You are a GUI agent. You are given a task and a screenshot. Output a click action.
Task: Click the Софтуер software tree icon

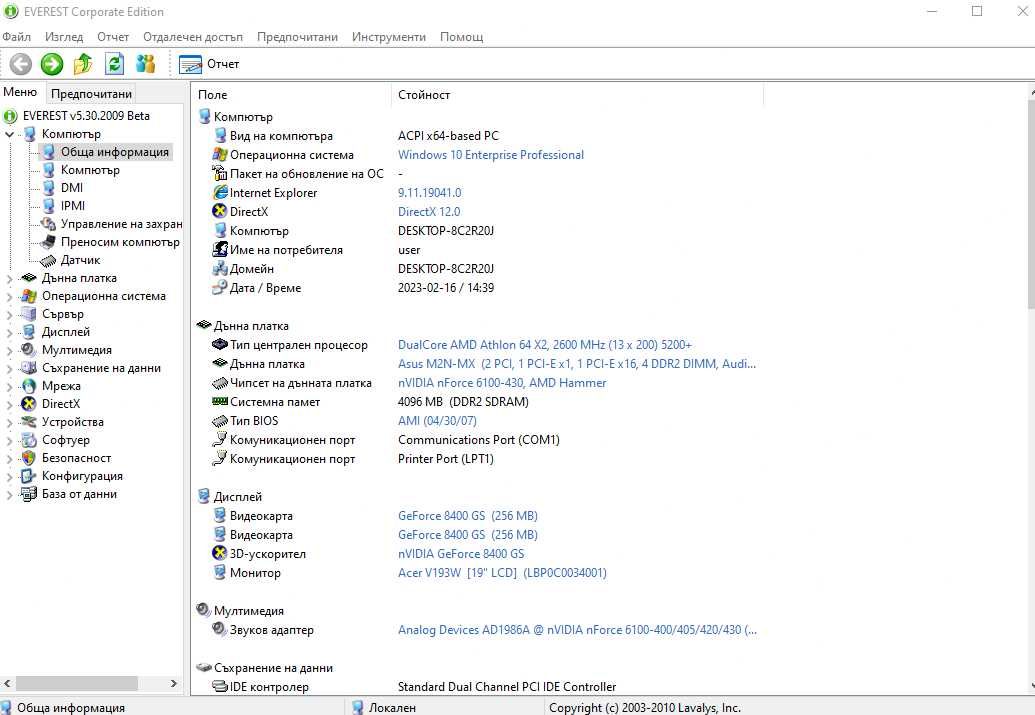29,440
